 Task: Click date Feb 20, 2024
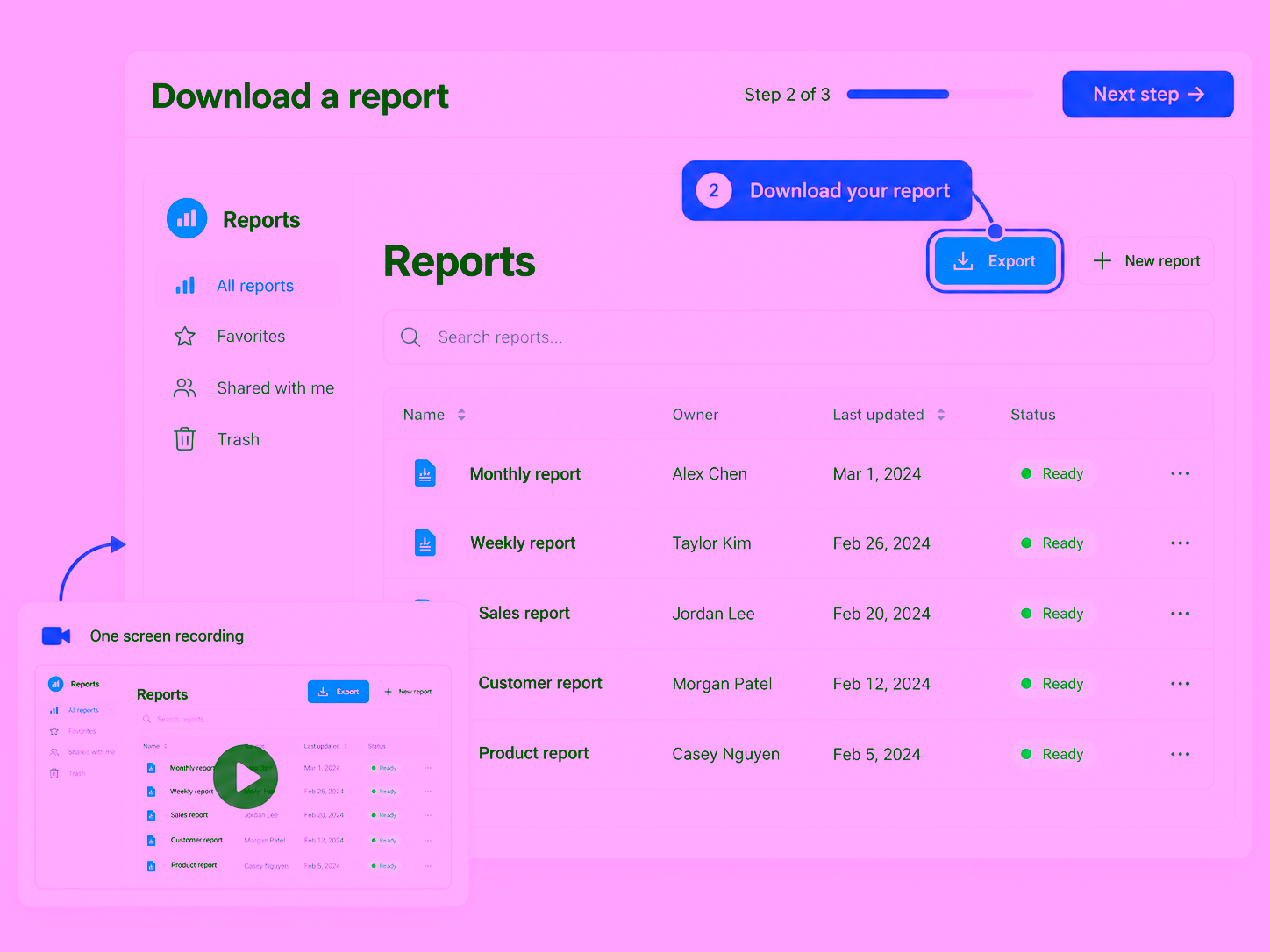coord(881,614)
